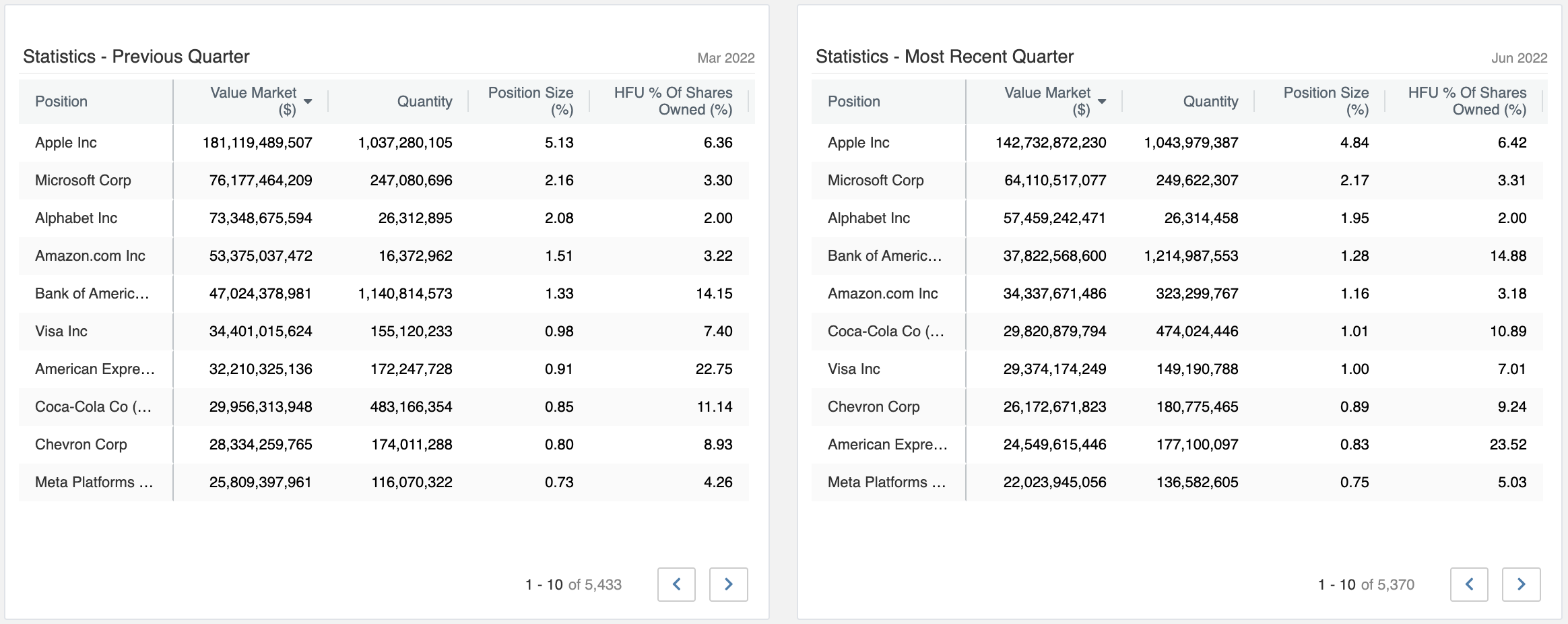This screenshot has width=1568, height=624.
Task: Sort by Value Market arrow in Most Recent Quarter table
Action: tap(1102, 101)
